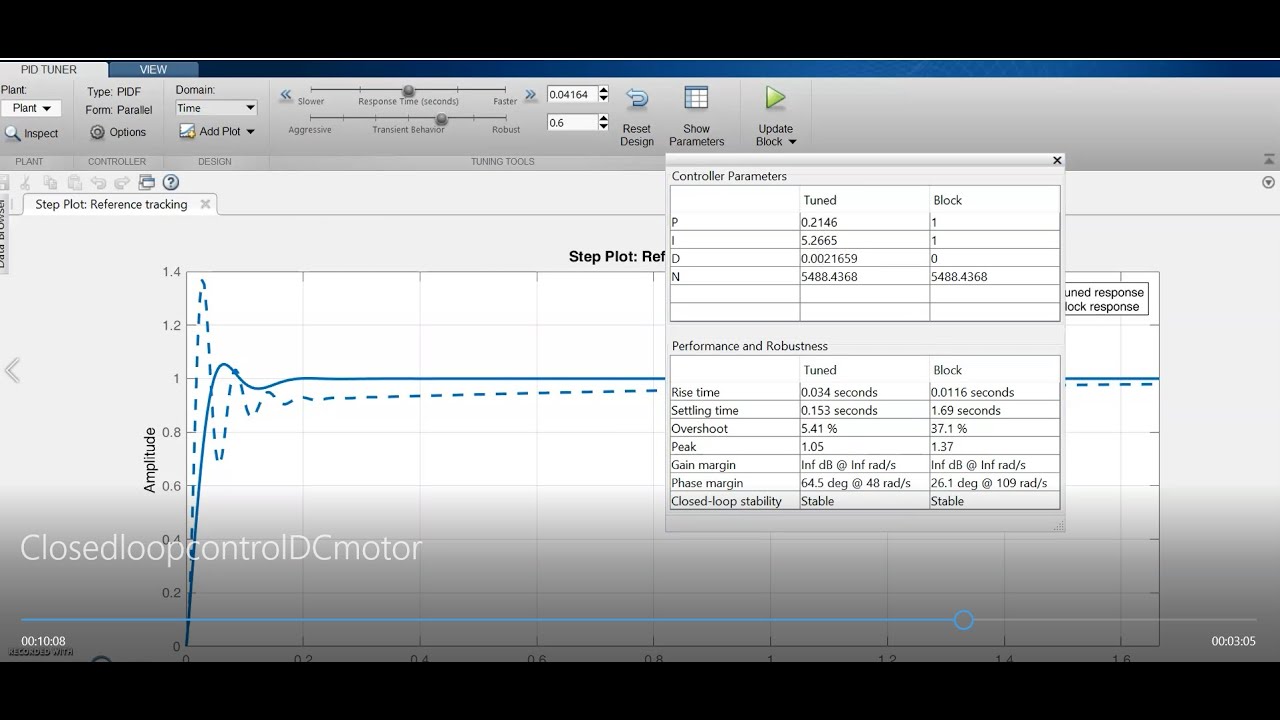Screen dimensions: 1280x720
Task: Open controller Options gear
Action: click(x=97, y=132)
